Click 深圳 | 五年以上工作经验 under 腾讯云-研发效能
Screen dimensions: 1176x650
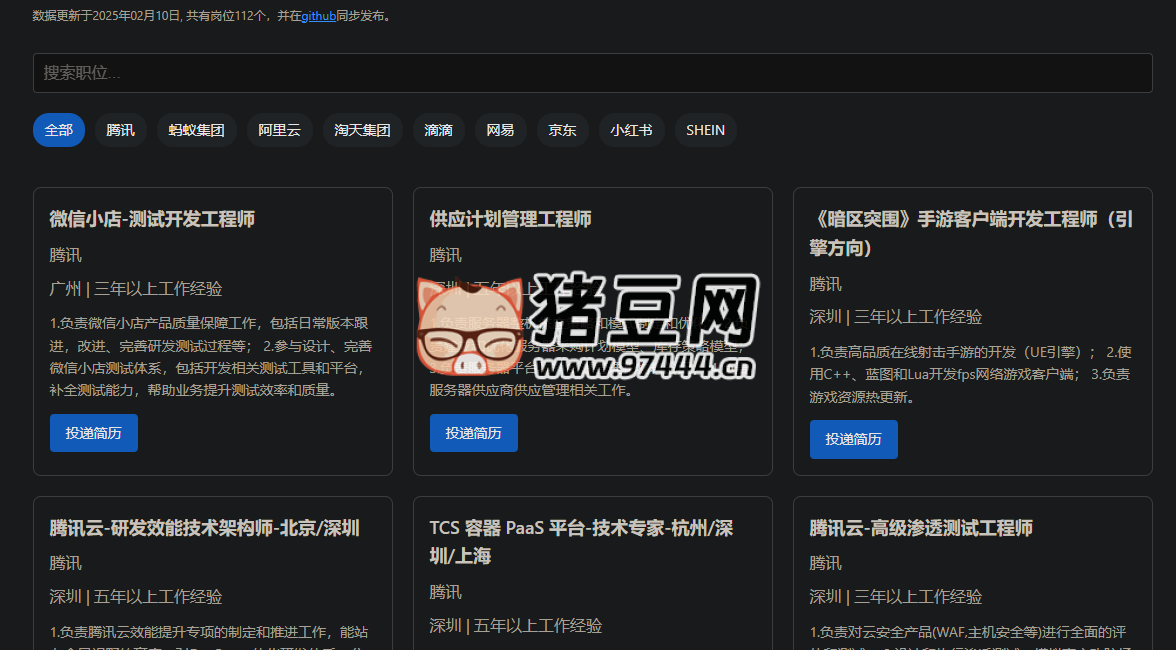136,597
